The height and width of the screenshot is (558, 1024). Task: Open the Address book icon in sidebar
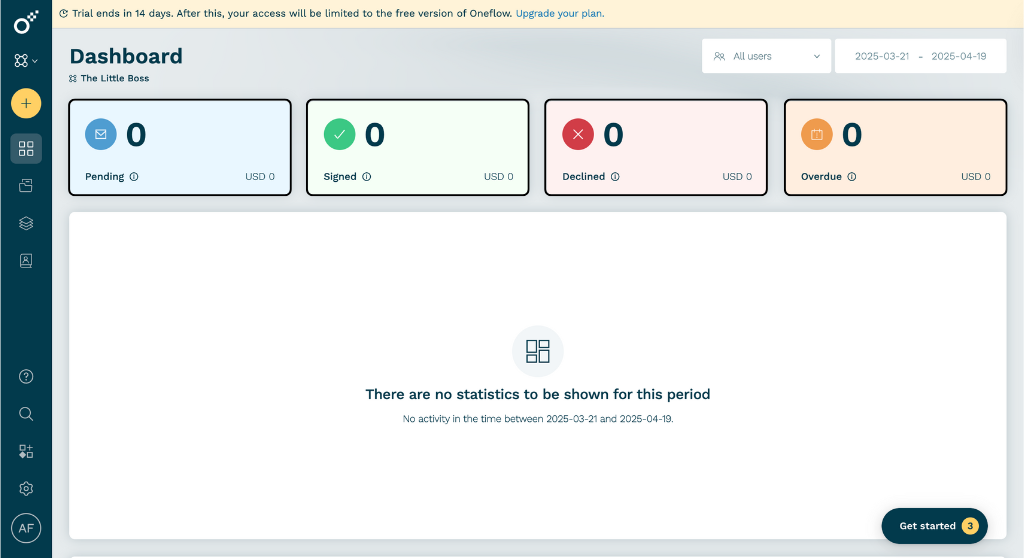point(26,261)
